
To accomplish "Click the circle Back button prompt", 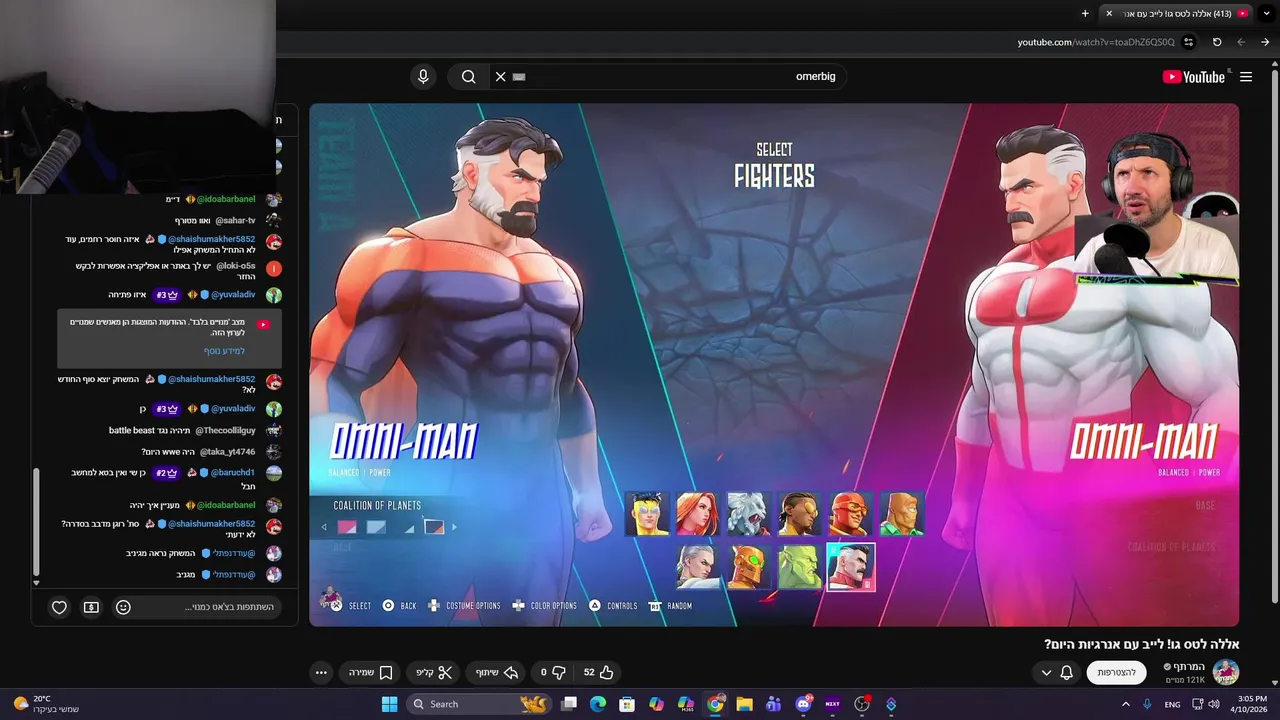I will (x=388, y=606).
